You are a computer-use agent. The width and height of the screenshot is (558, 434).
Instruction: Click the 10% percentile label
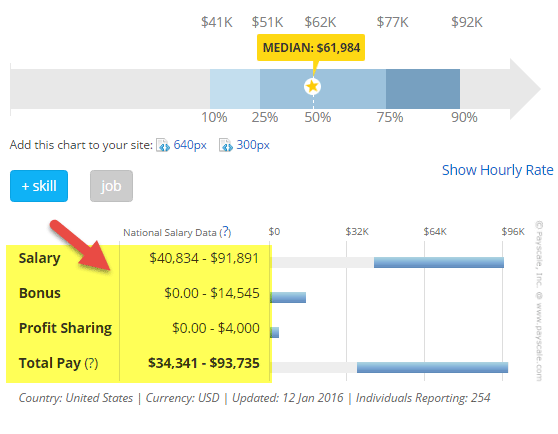[x=214, y=117]
